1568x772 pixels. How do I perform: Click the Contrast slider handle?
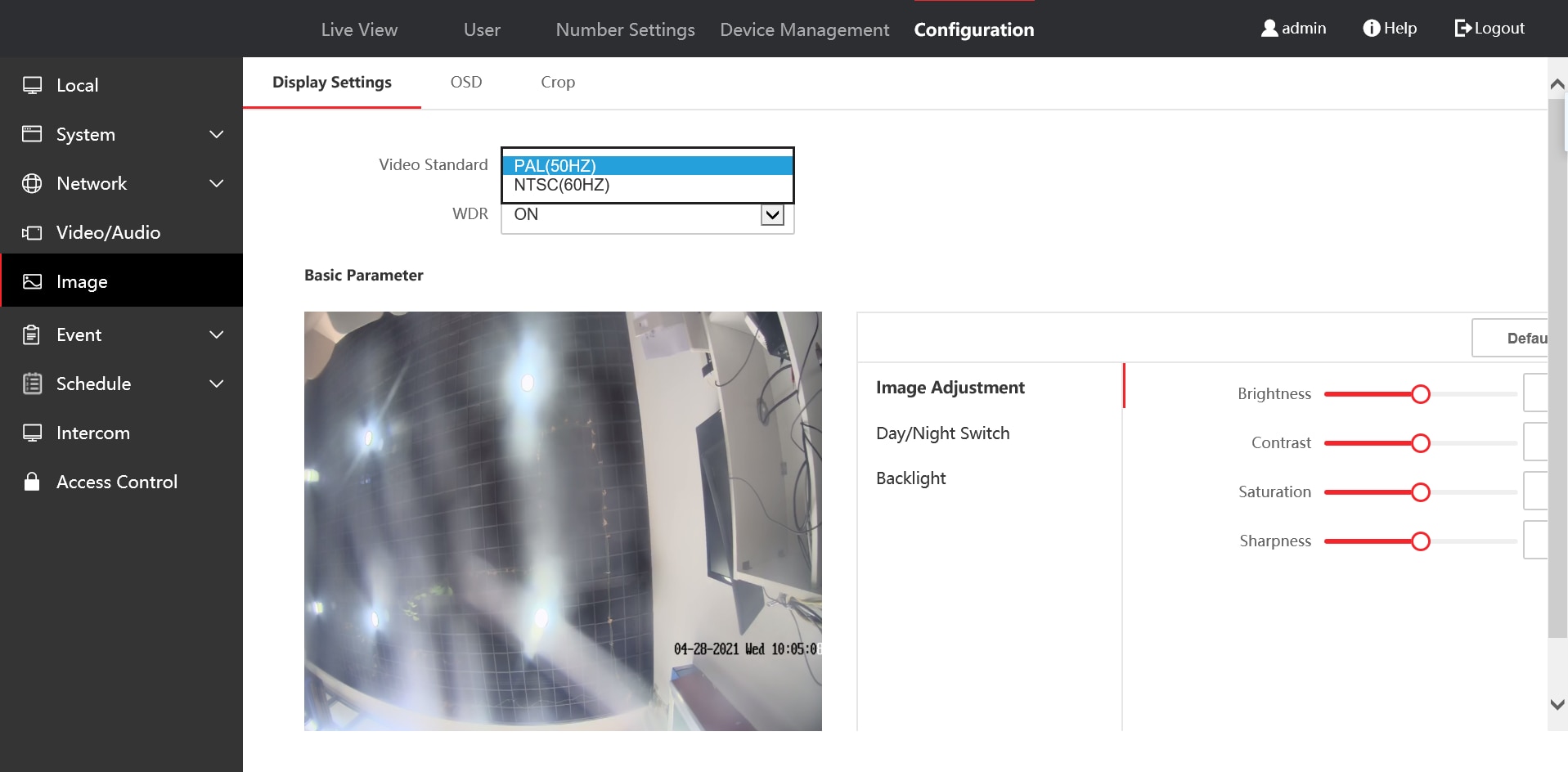click(x=1421, y=443)
